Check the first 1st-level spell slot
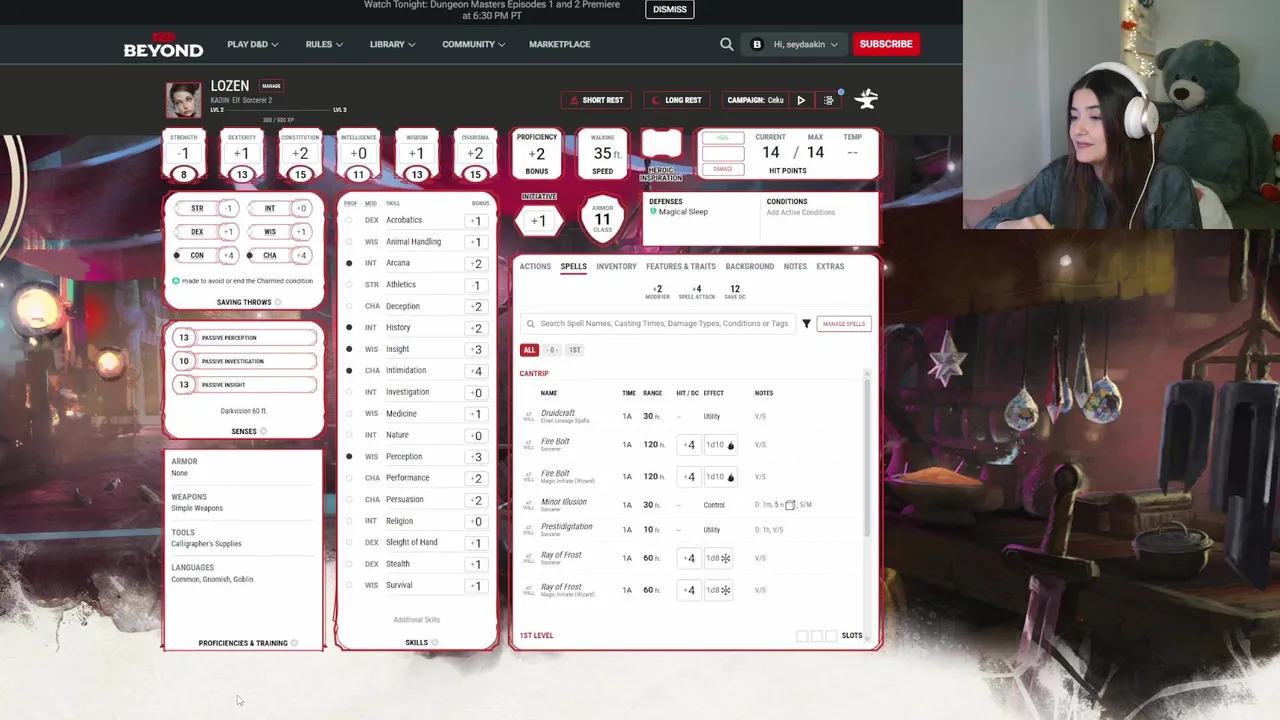Screen dimensions: 1280x720 click(x=802, y=636)
